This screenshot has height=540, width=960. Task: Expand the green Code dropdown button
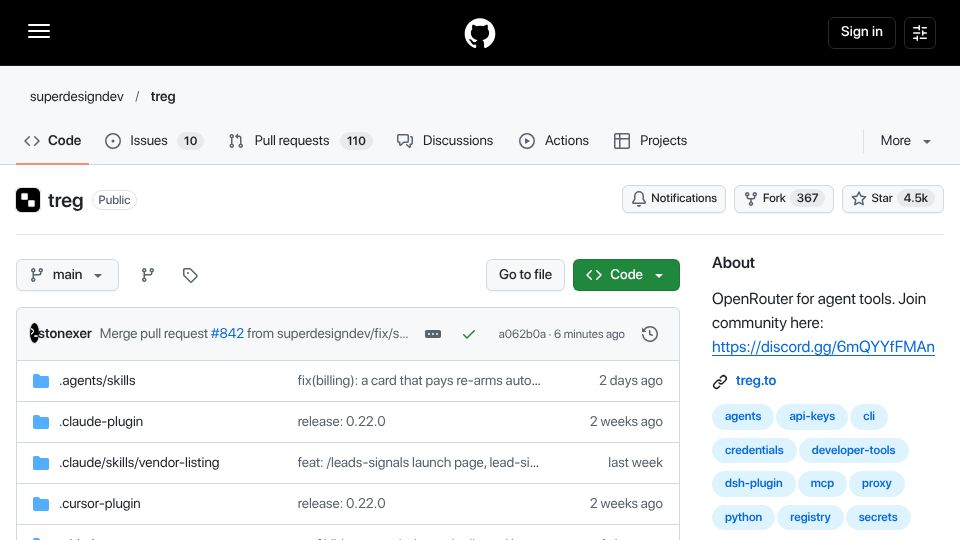click(626, 275)
